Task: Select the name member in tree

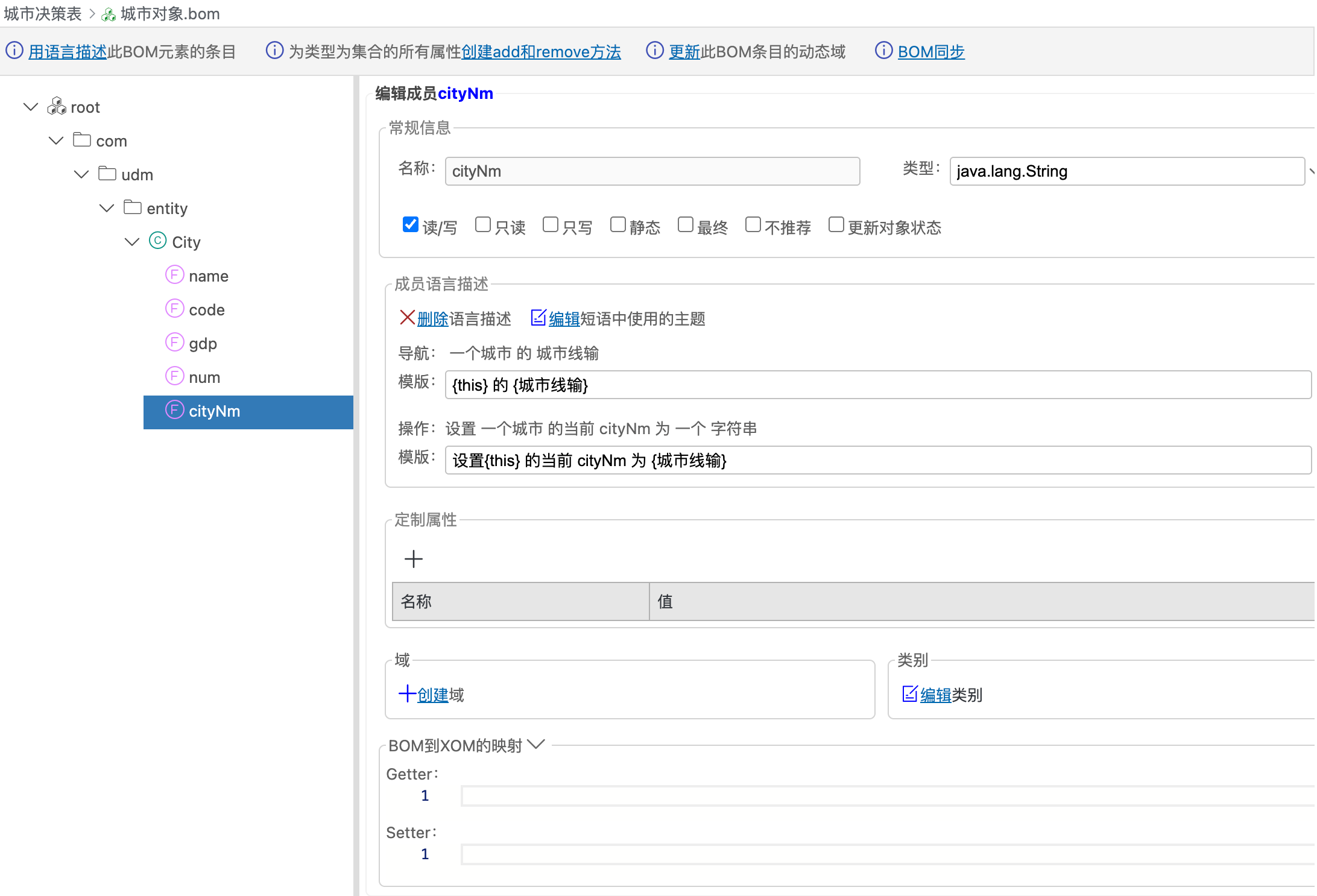Action: coord(208,276)
